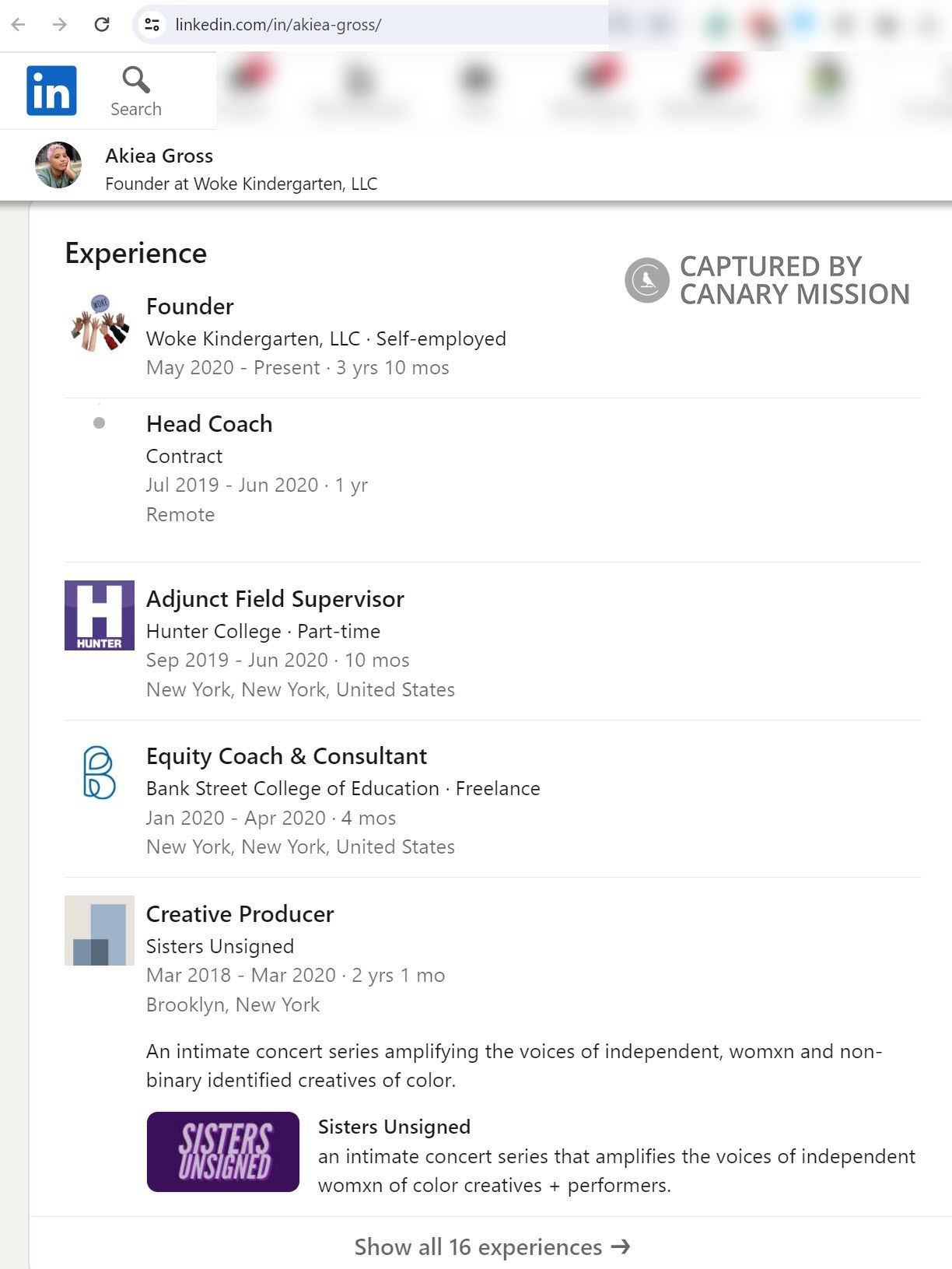Click the Sisters Unsigned company thumbnail
This screenshot has width=952, height=1269.
(x=100, y=930)
